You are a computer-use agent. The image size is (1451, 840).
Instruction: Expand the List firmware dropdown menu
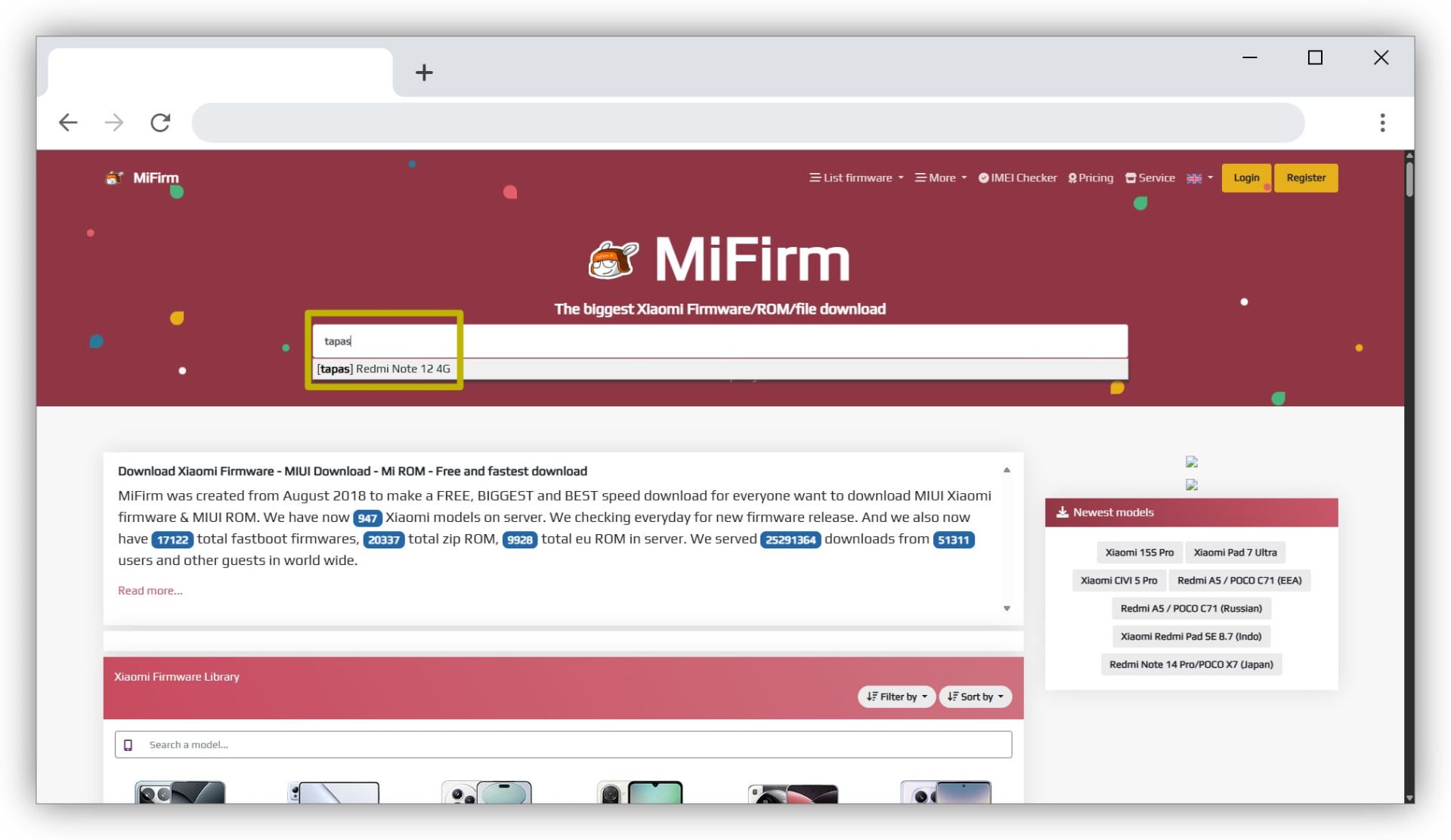[856, 178]
